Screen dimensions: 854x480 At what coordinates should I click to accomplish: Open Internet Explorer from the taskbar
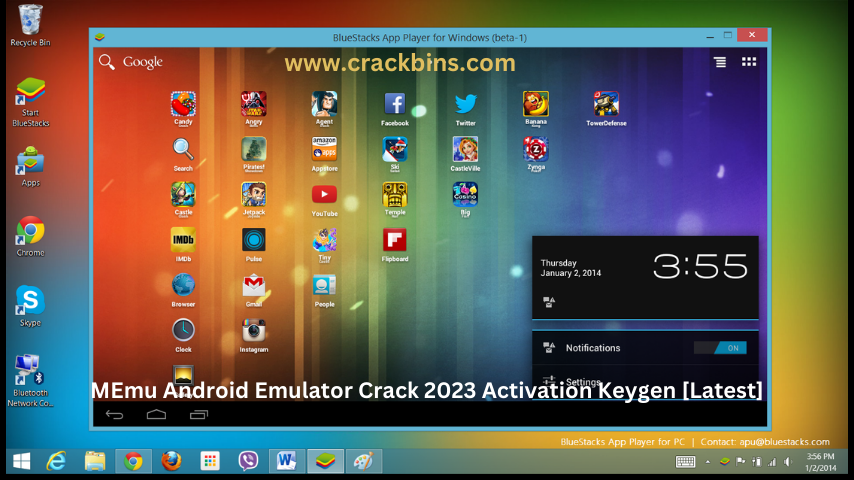pyautogui.click(x=57, y=461)
